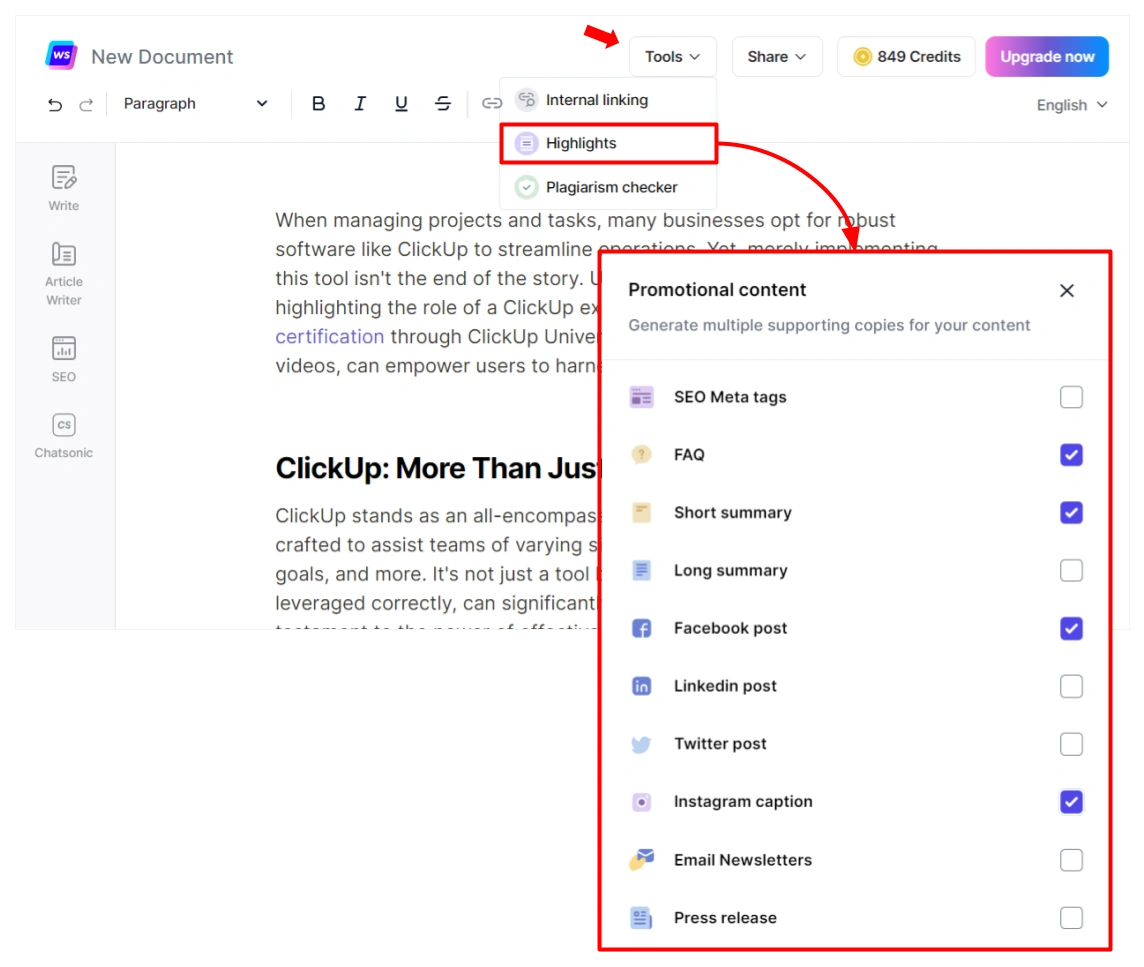Change language via English dropdown
Viewport: 1144px width, 967px height.
coord(1072,105)
